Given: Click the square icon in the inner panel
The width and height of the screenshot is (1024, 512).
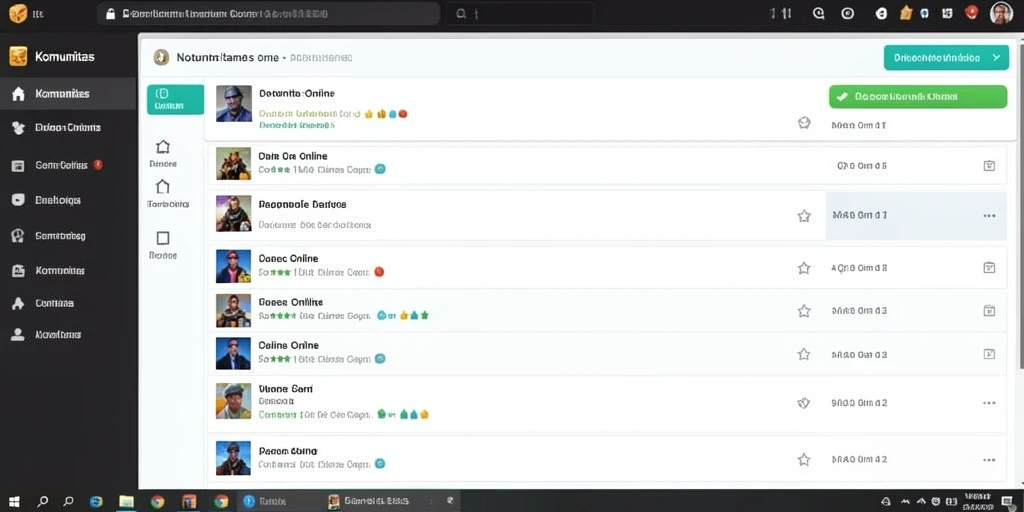Looking at the screenshot, I should coord(163,238).
